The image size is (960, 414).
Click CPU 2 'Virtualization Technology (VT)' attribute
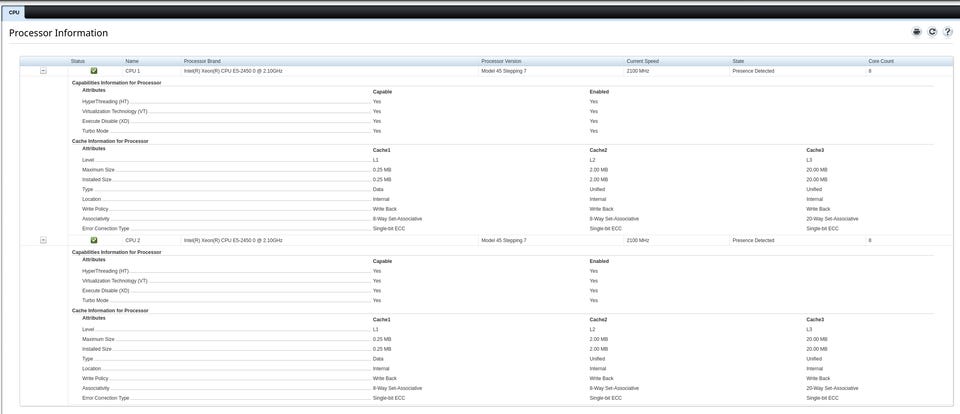(x=114, y=281)
